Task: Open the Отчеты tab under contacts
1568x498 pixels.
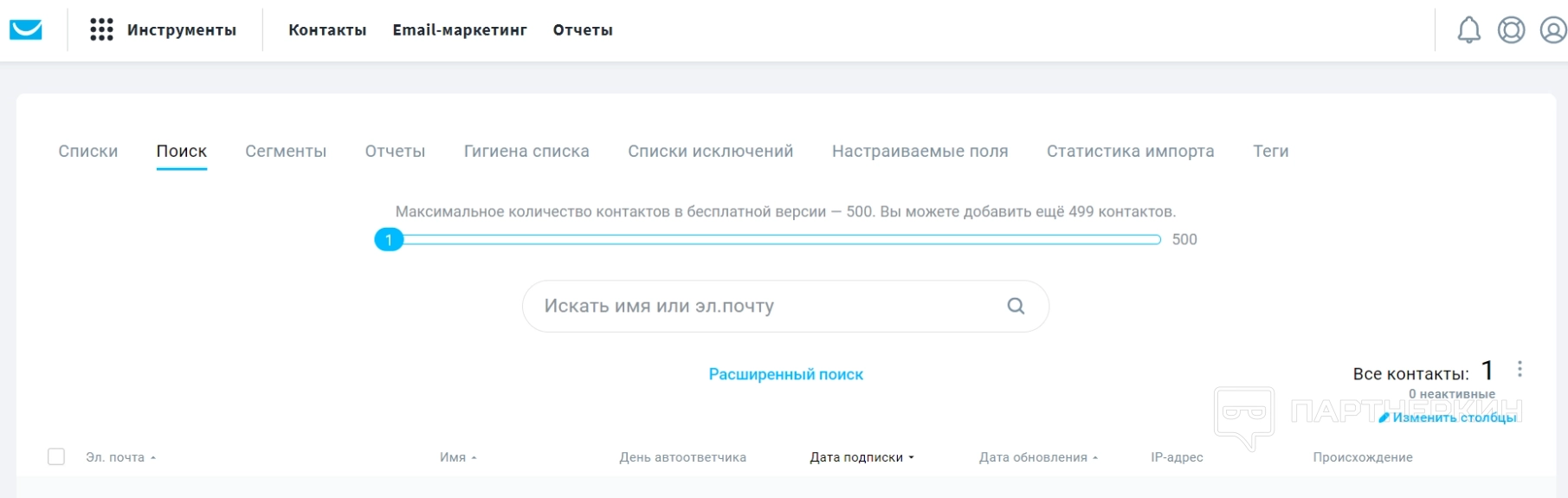Action: [x=395, y=151]
